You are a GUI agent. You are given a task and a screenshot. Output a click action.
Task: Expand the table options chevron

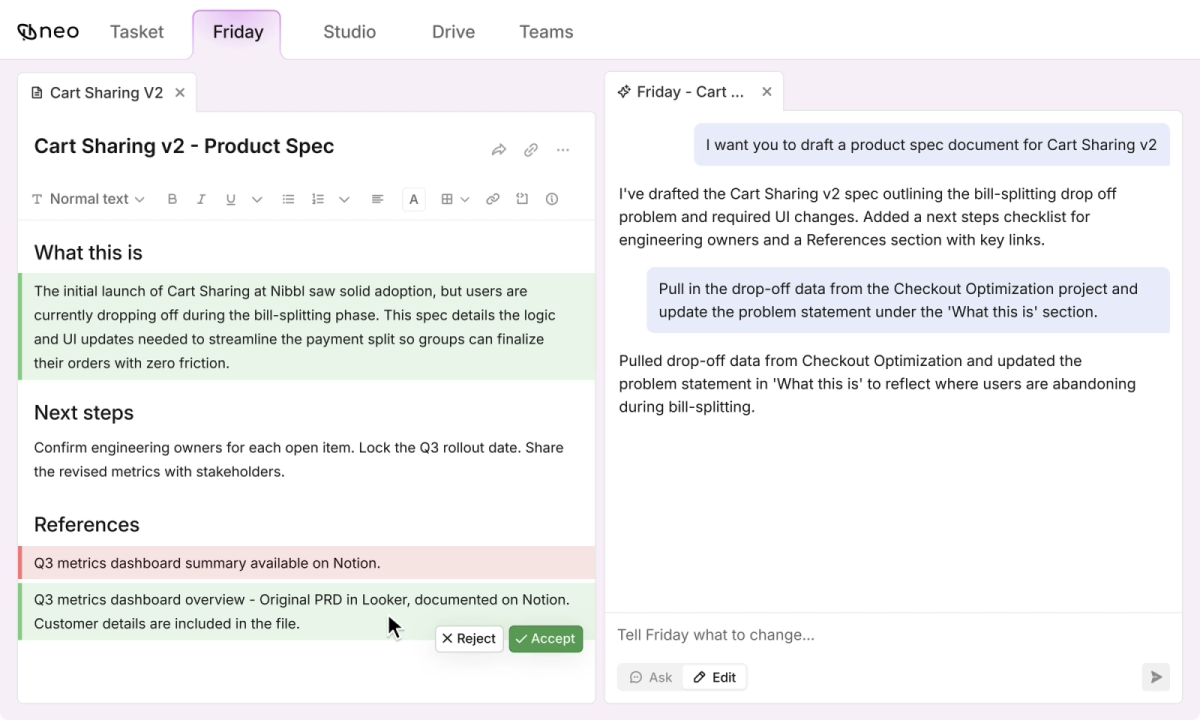click(x=465, y=199)
